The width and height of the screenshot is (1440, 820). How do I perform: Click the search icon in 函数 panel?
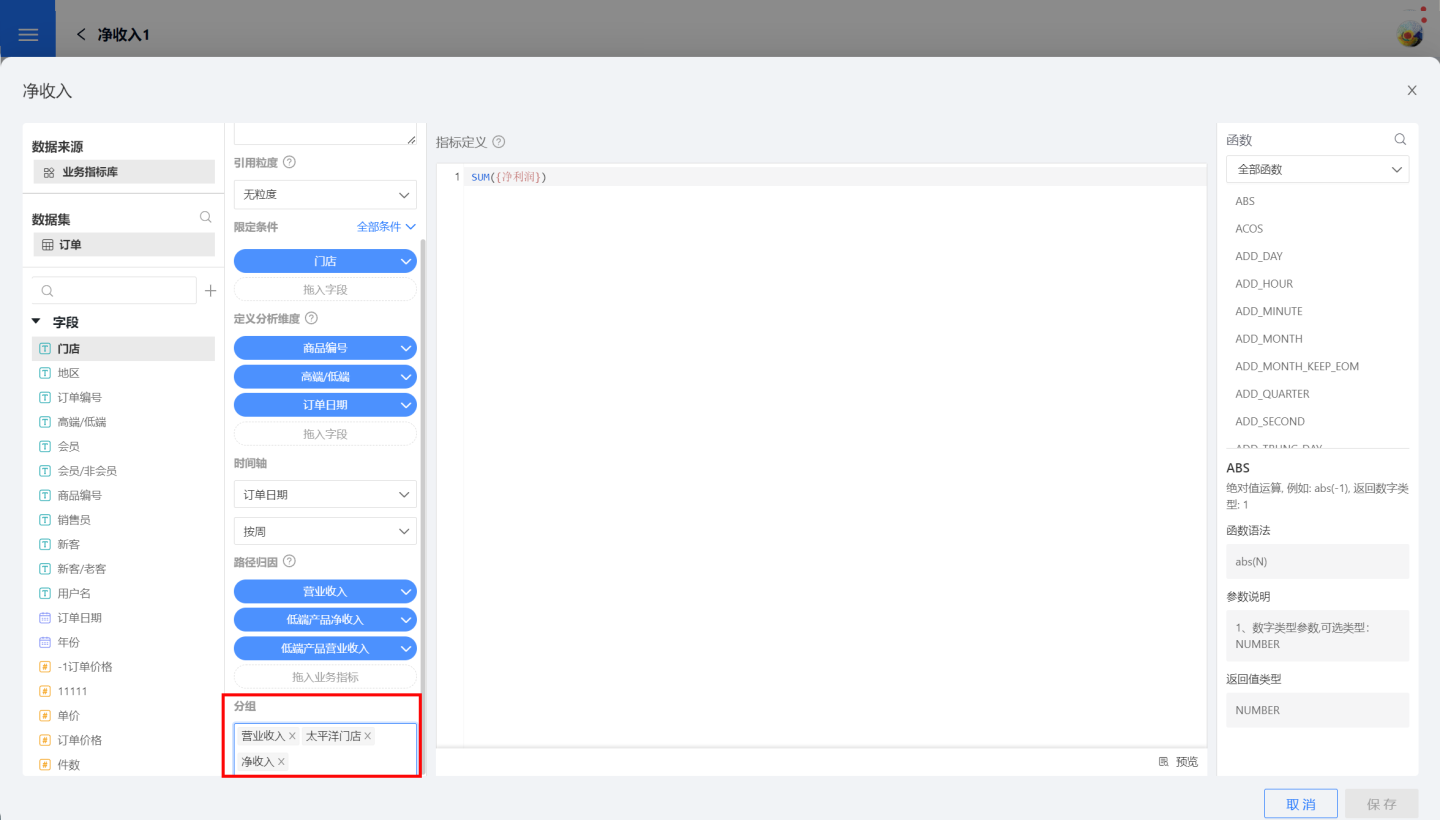pyautogui.click(x=1400, y=140)
